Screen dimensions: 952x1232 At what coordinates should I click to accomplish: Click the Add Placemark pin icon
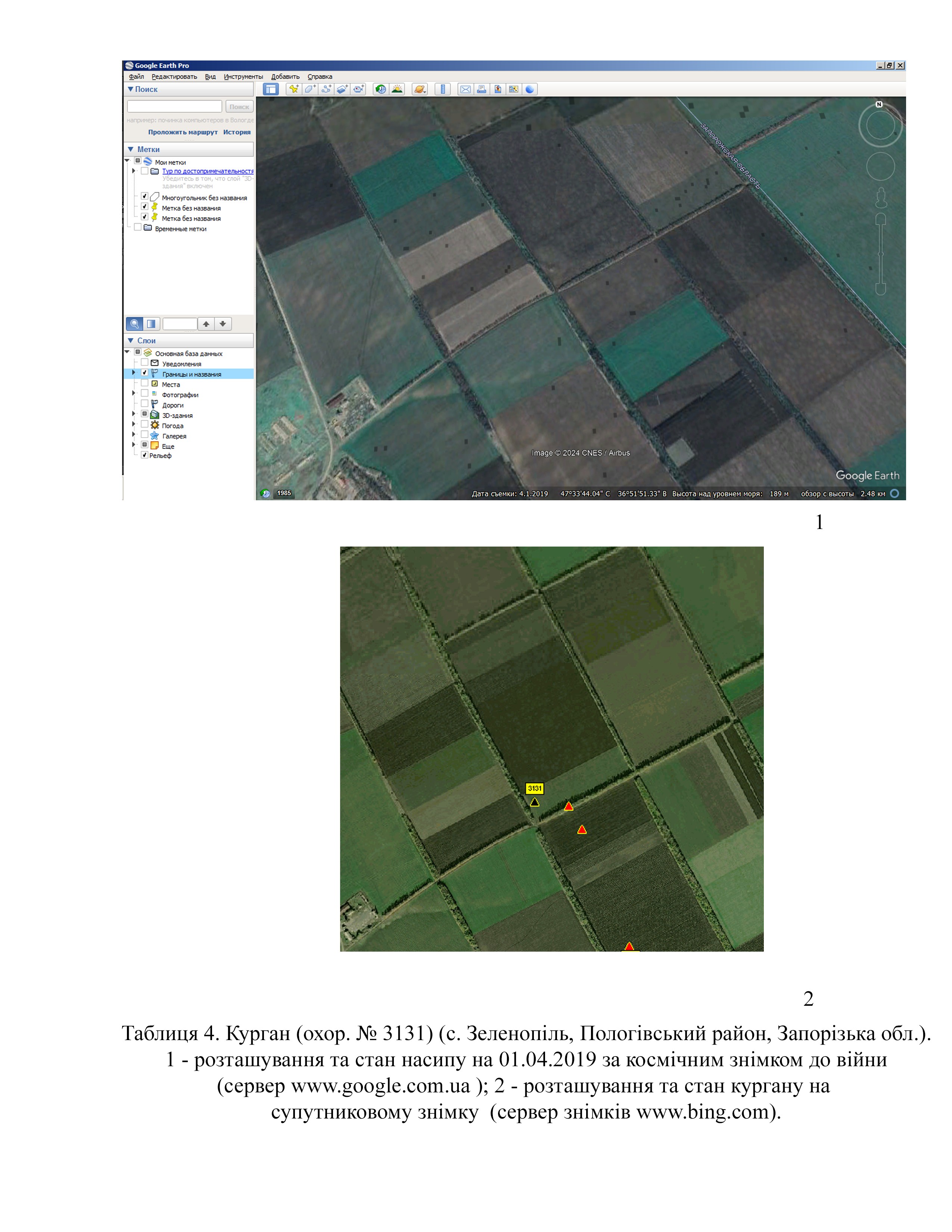pyautogui.click(x=293, y=89)
